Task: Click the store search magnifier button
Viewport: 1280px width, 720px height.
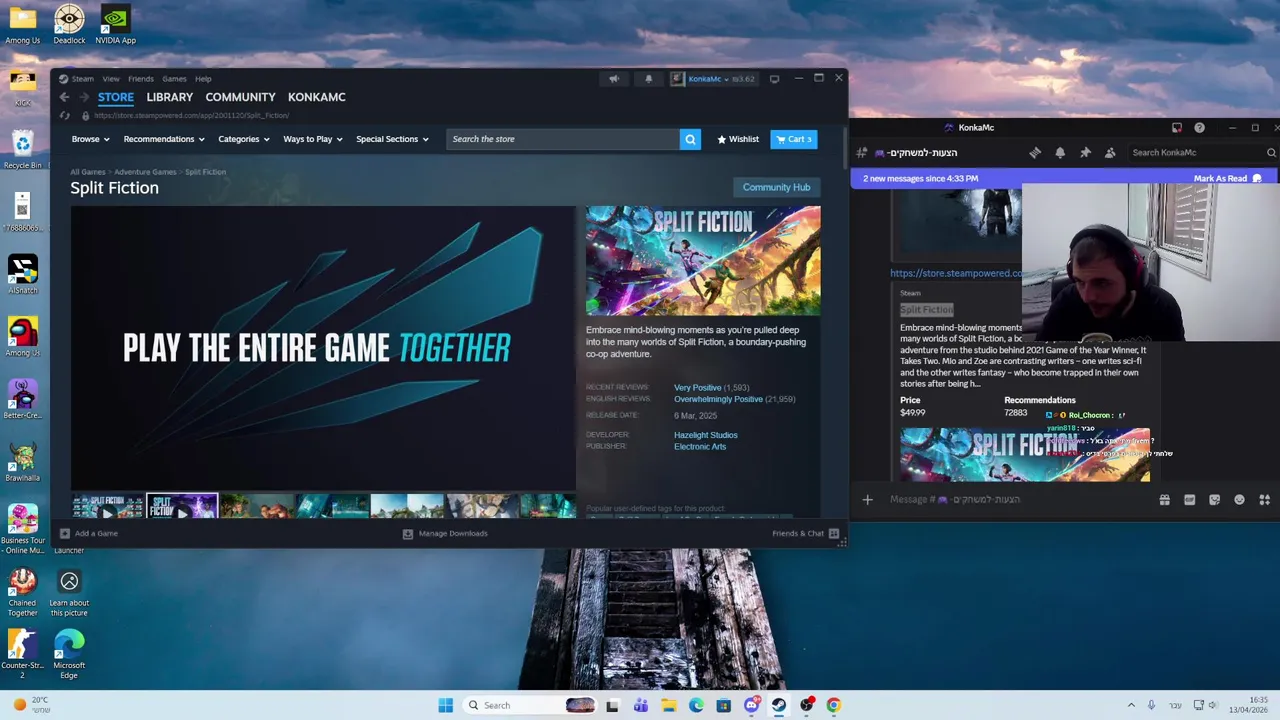Action: (690, 139)
